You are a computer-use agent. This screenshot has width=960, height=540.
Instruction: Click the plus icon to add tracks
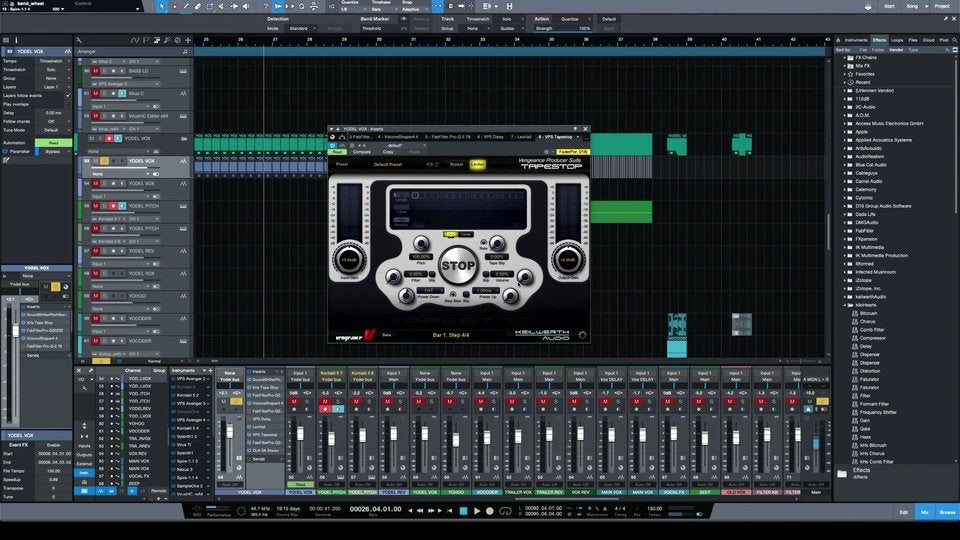coord(188,40)
